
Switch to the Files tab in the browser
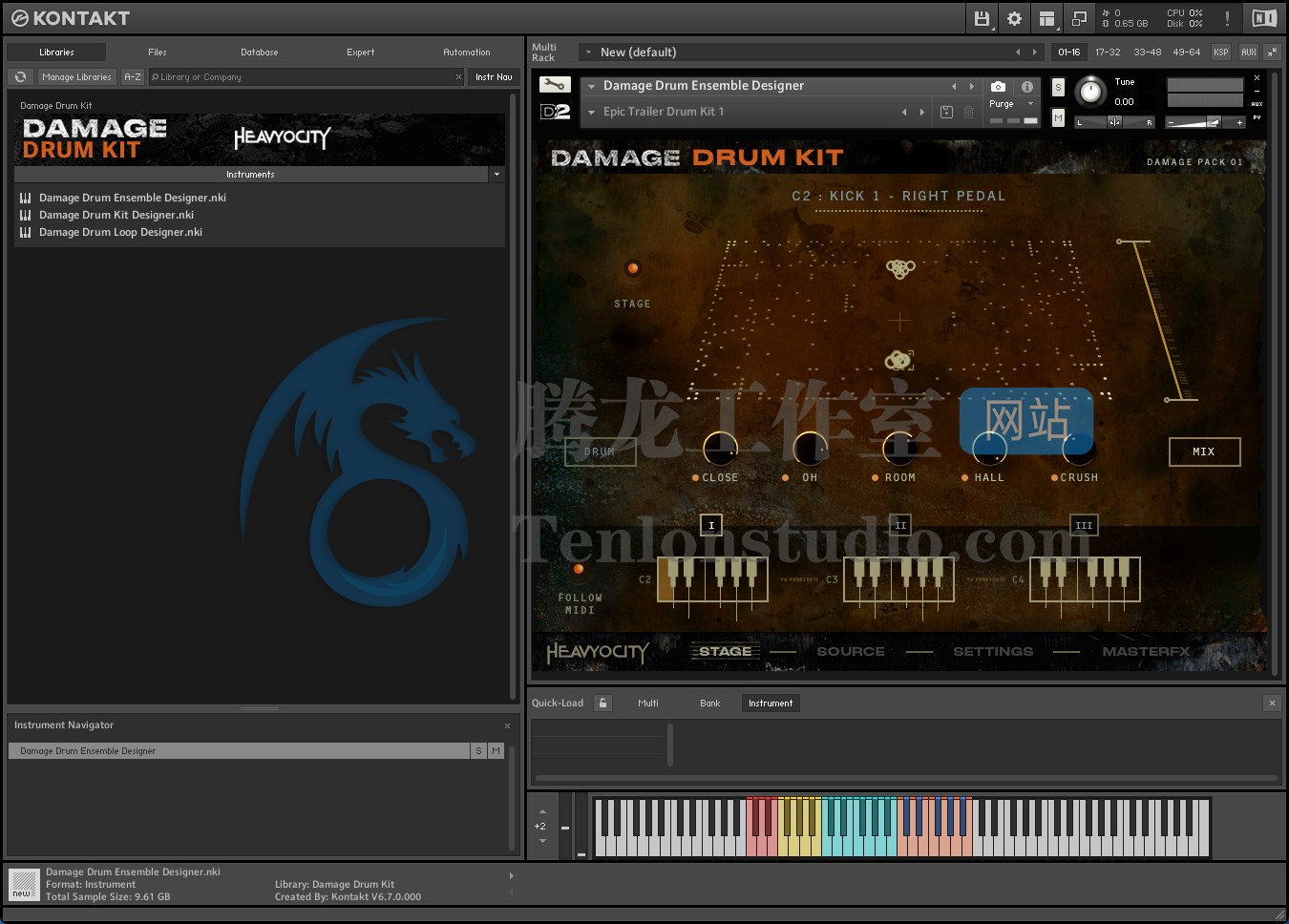[157, 52]
